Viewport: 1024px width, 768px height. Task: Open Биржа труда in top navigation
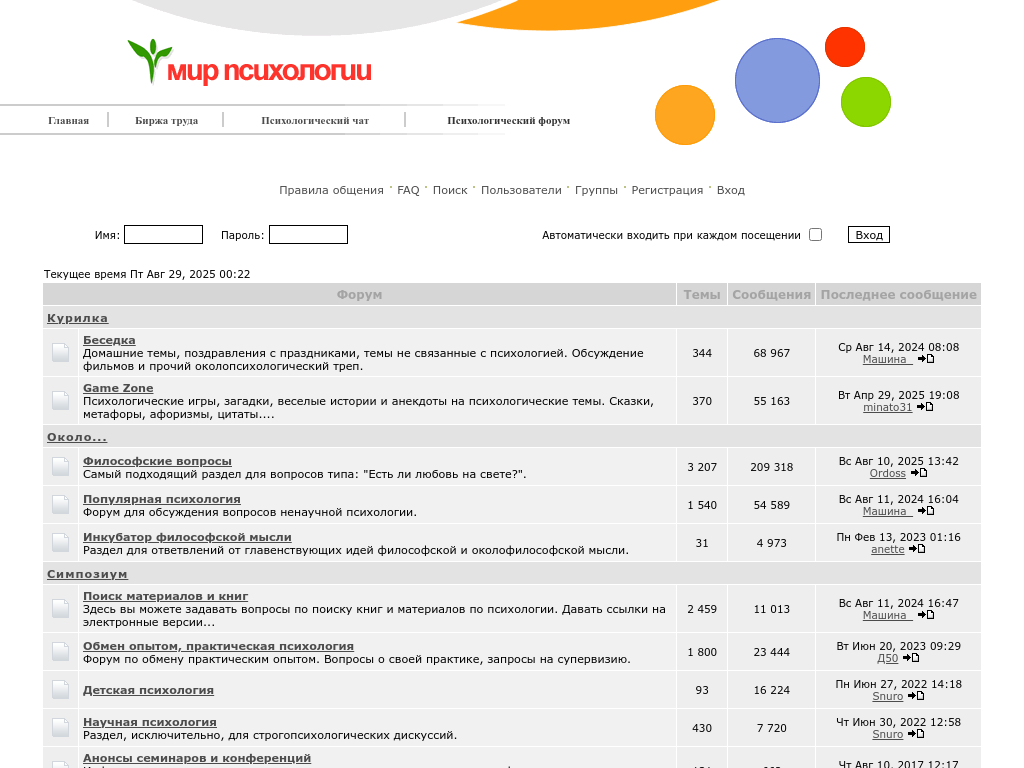166,120
